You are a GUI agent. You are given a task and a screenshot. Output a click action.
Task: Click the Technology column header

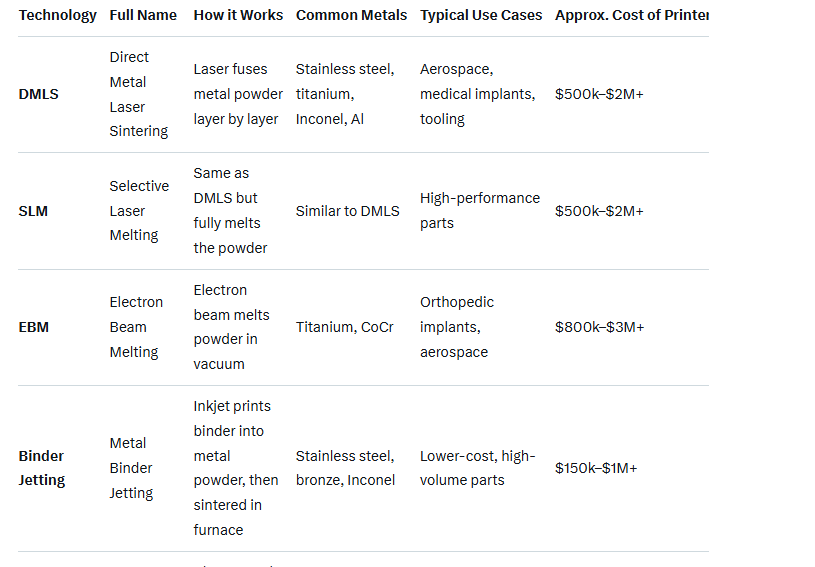pyautogui.click(x=58, y=15)
